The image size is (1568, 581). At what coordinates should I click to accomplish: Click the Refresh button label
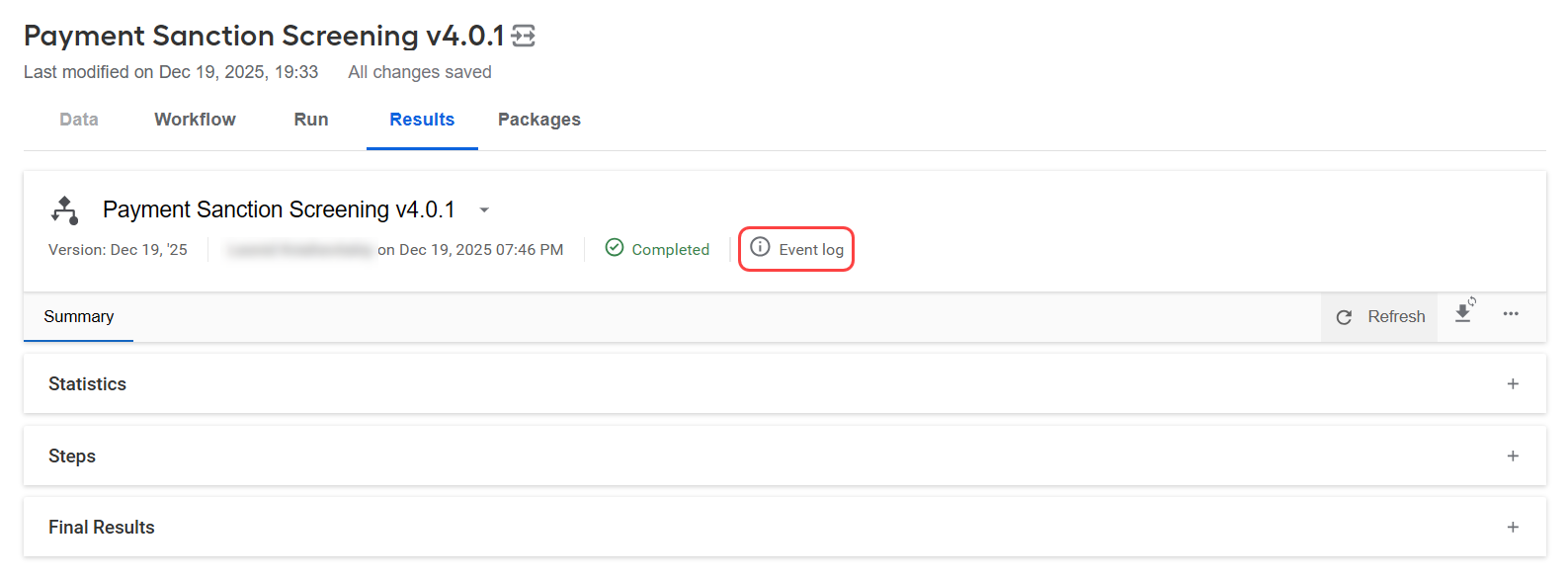1396,317
